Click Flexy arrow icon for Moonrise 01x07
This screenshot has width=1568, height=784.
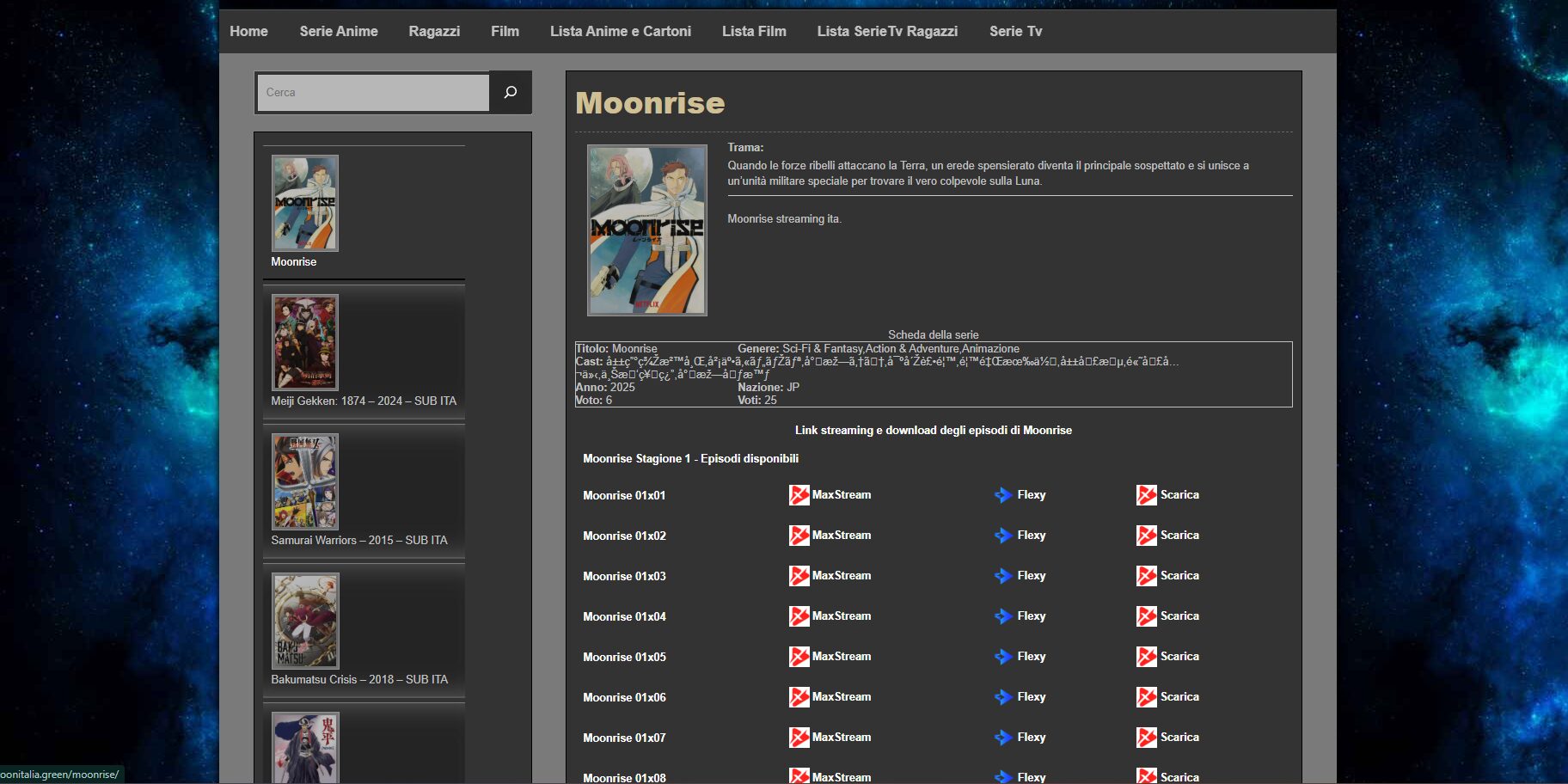click(1003, 738)
